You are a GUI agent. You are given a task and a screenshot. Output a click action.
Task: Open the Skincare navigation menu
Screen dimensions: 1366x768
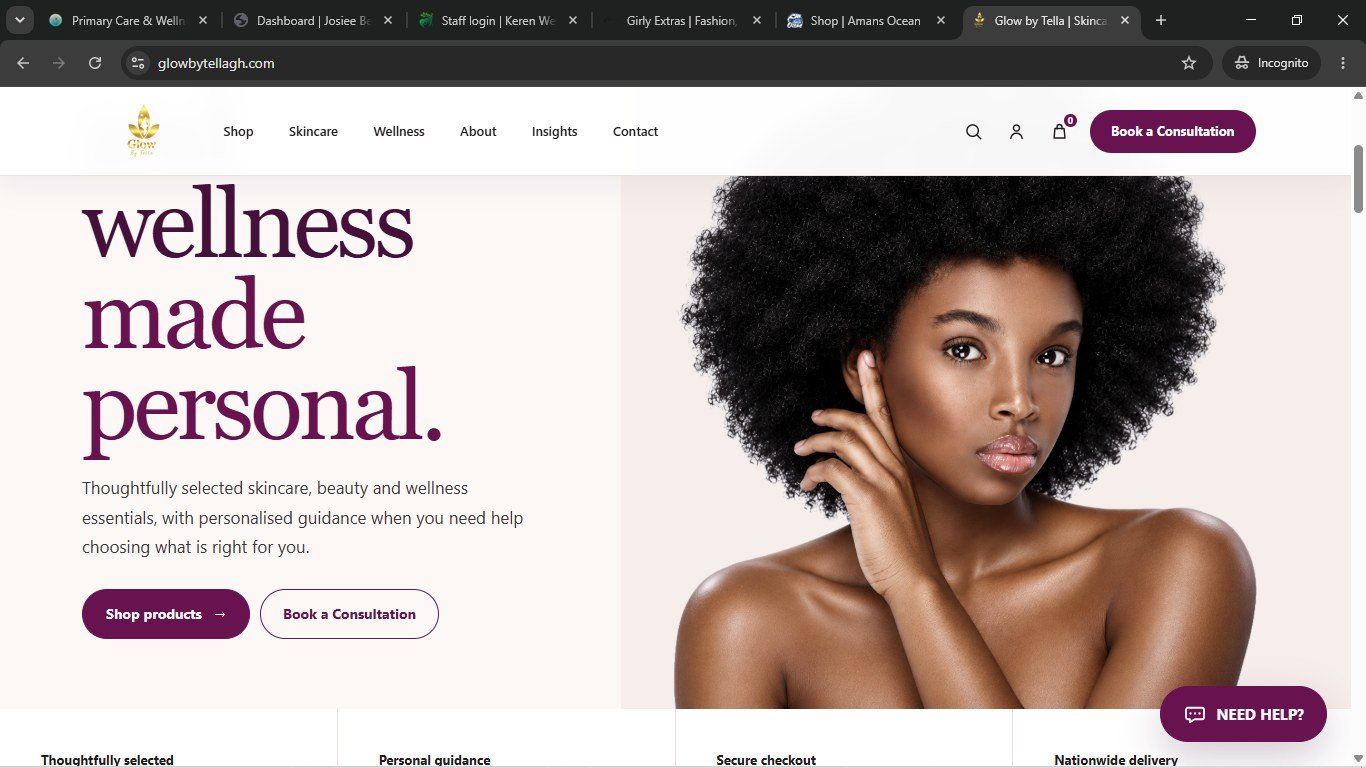point(313,132)
